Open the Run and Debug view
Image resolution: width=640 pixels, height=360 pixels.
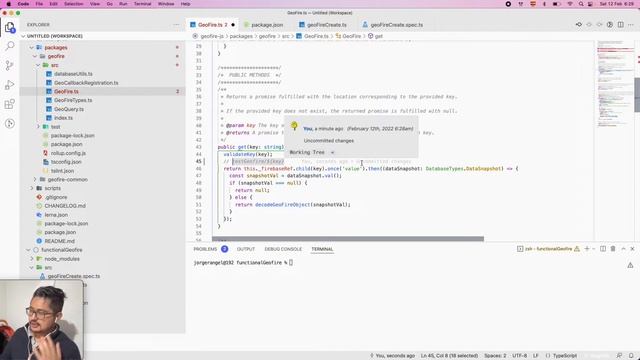[10, 85]
